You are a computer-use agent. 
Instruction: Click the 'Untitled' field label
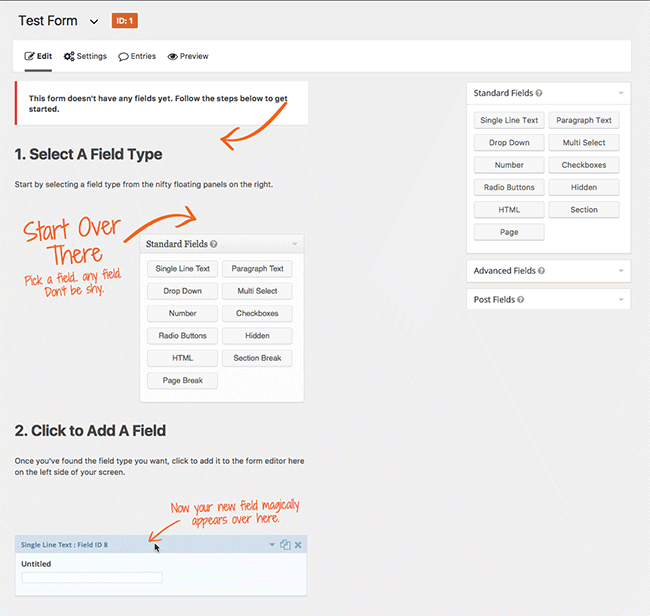[36, 564]
